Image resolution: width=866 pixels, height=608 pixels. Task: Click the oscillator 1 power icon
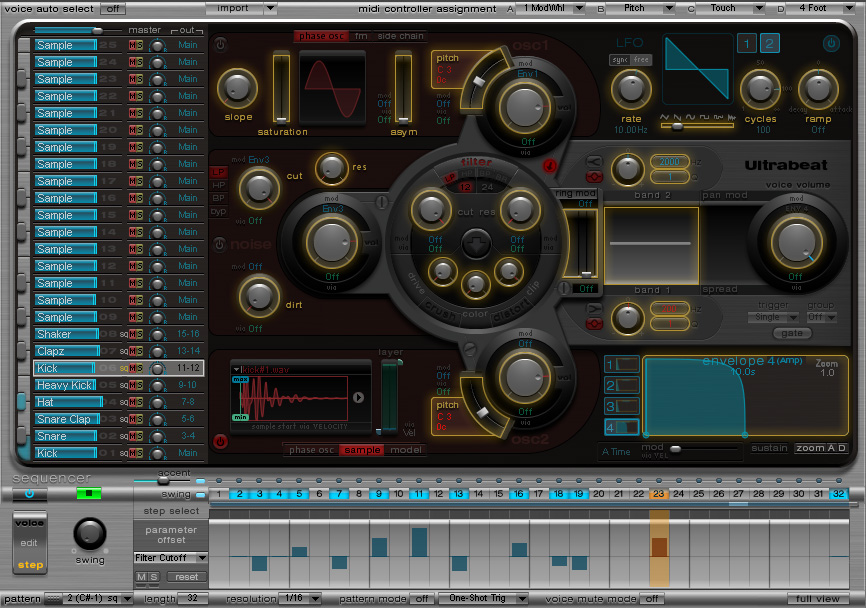(221, 45)
